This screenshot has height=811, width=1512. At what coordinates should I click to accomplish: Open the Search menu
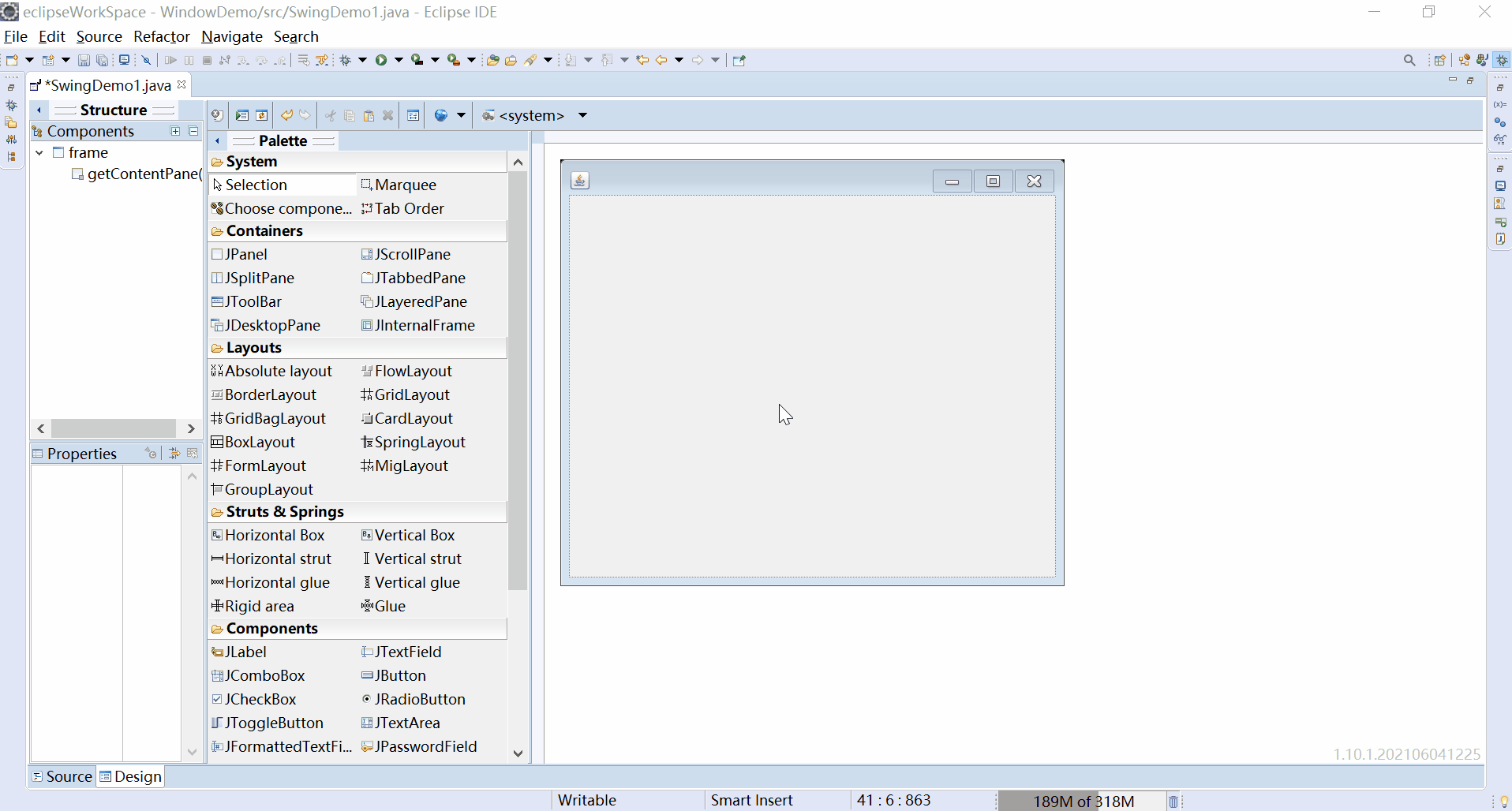pos(296,36)
